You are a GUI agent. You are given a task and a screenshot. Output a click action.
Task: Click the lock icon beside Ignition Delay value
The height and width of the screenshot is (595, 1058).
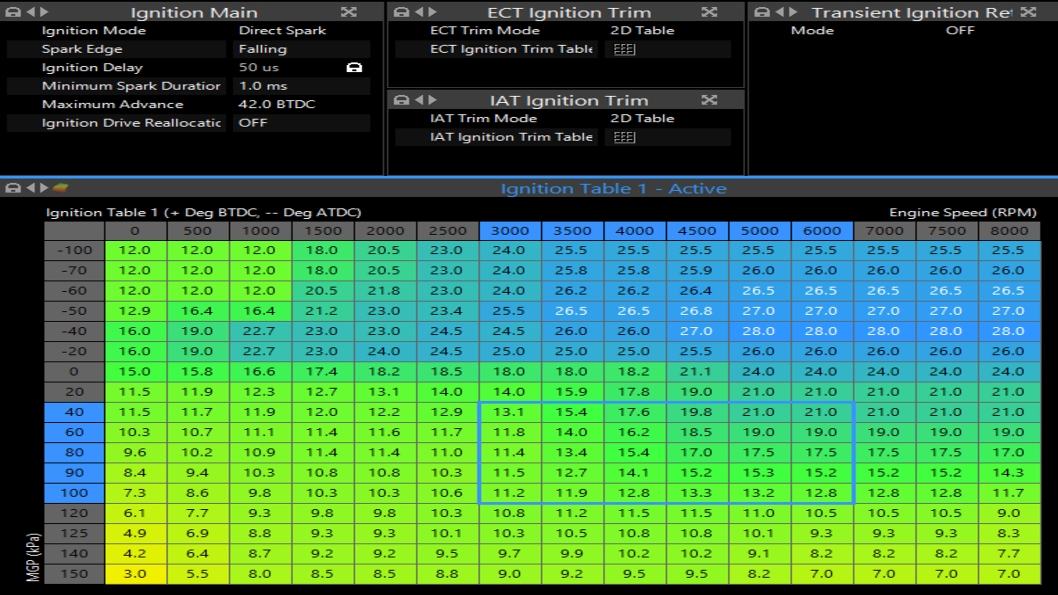(x=353, y=68)
